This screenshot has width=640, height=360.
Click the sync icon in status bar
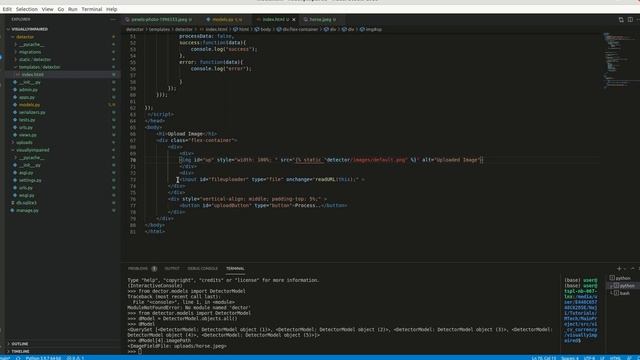click(18, 358)
